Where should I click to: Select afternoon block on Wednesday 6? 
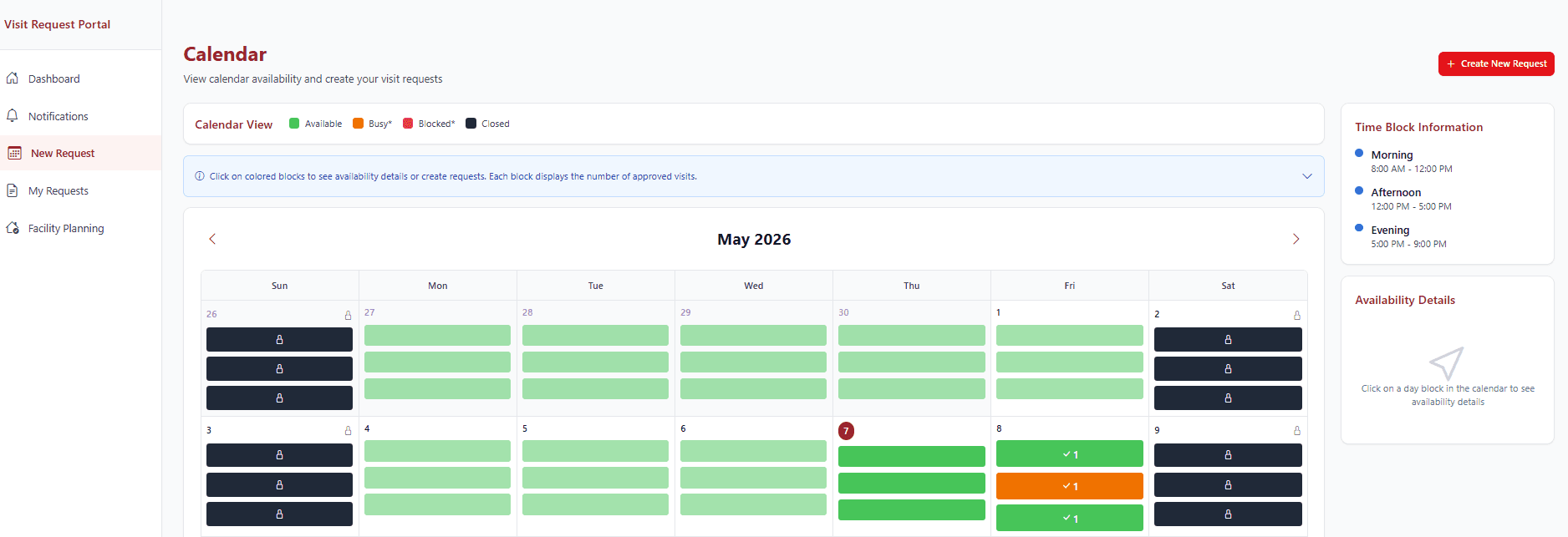click(x=753, y=478)
